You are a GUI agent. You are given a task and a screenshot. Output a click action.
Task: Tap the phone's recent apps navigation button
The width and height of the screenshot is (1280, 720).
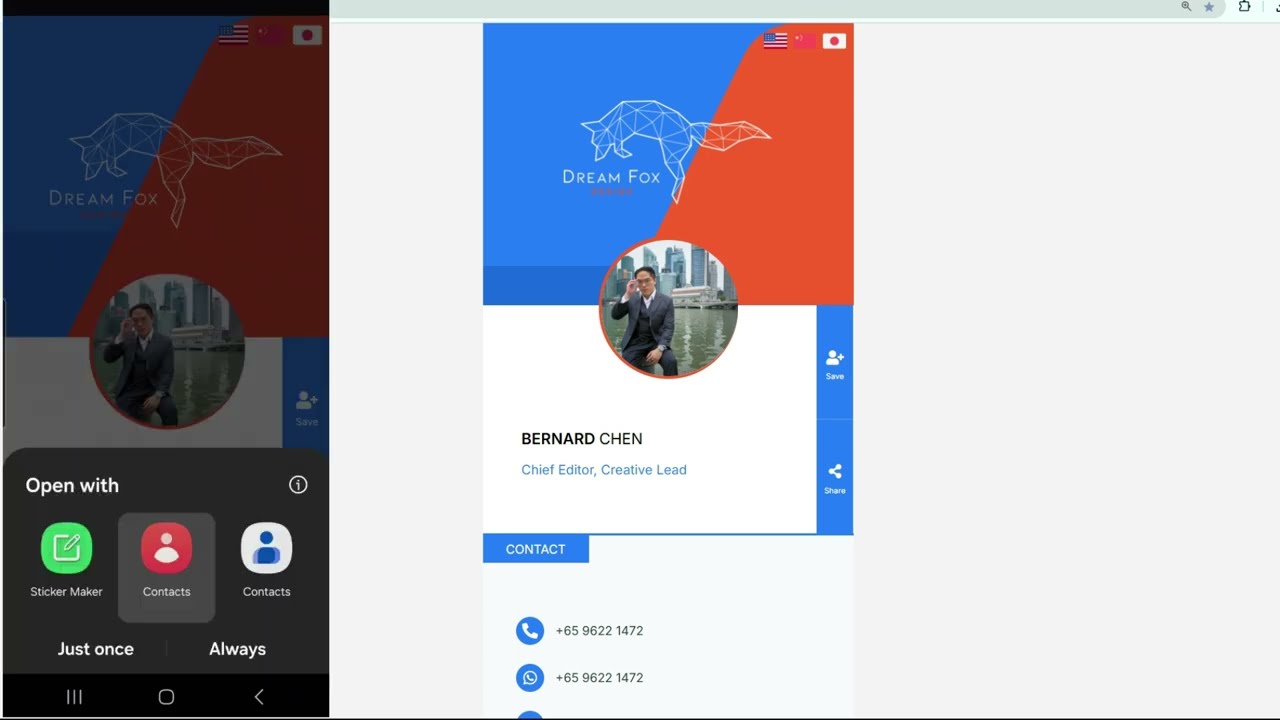(74, 697)
